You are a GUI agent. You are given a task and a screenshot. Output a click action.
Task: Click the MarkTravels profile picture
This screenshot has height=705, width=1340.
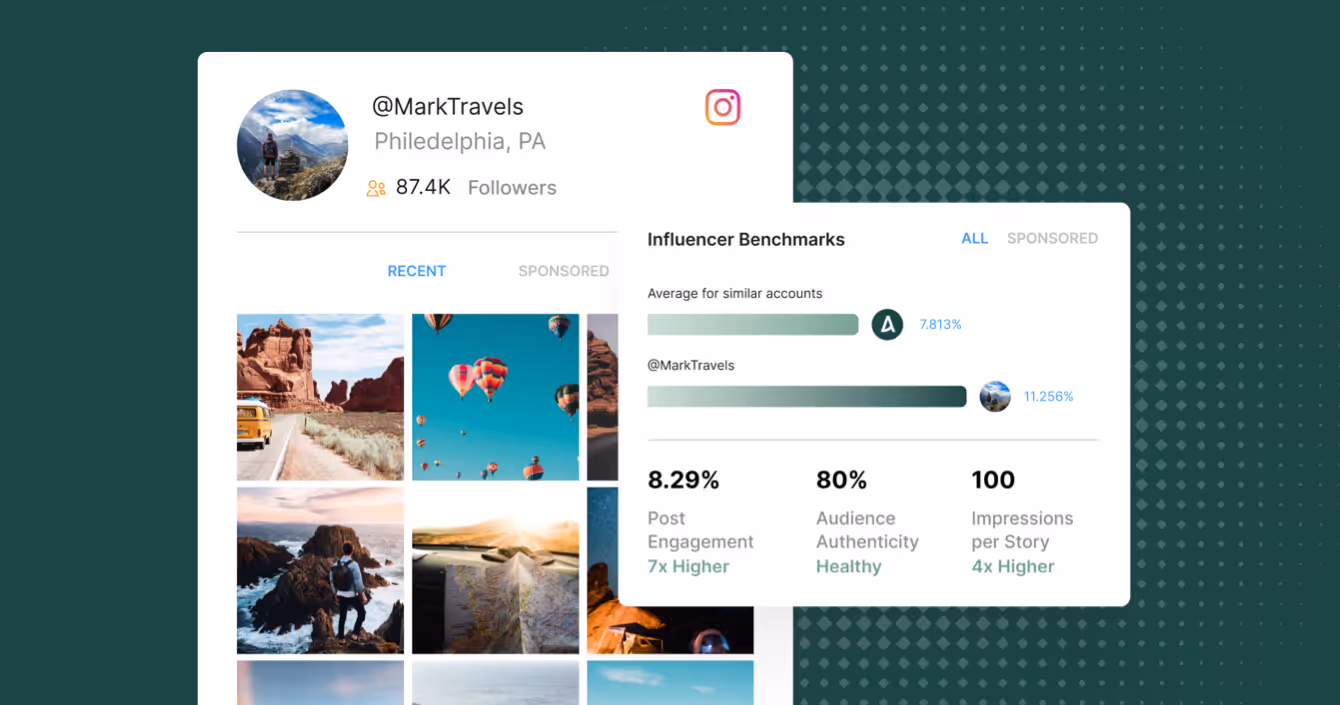292,145
